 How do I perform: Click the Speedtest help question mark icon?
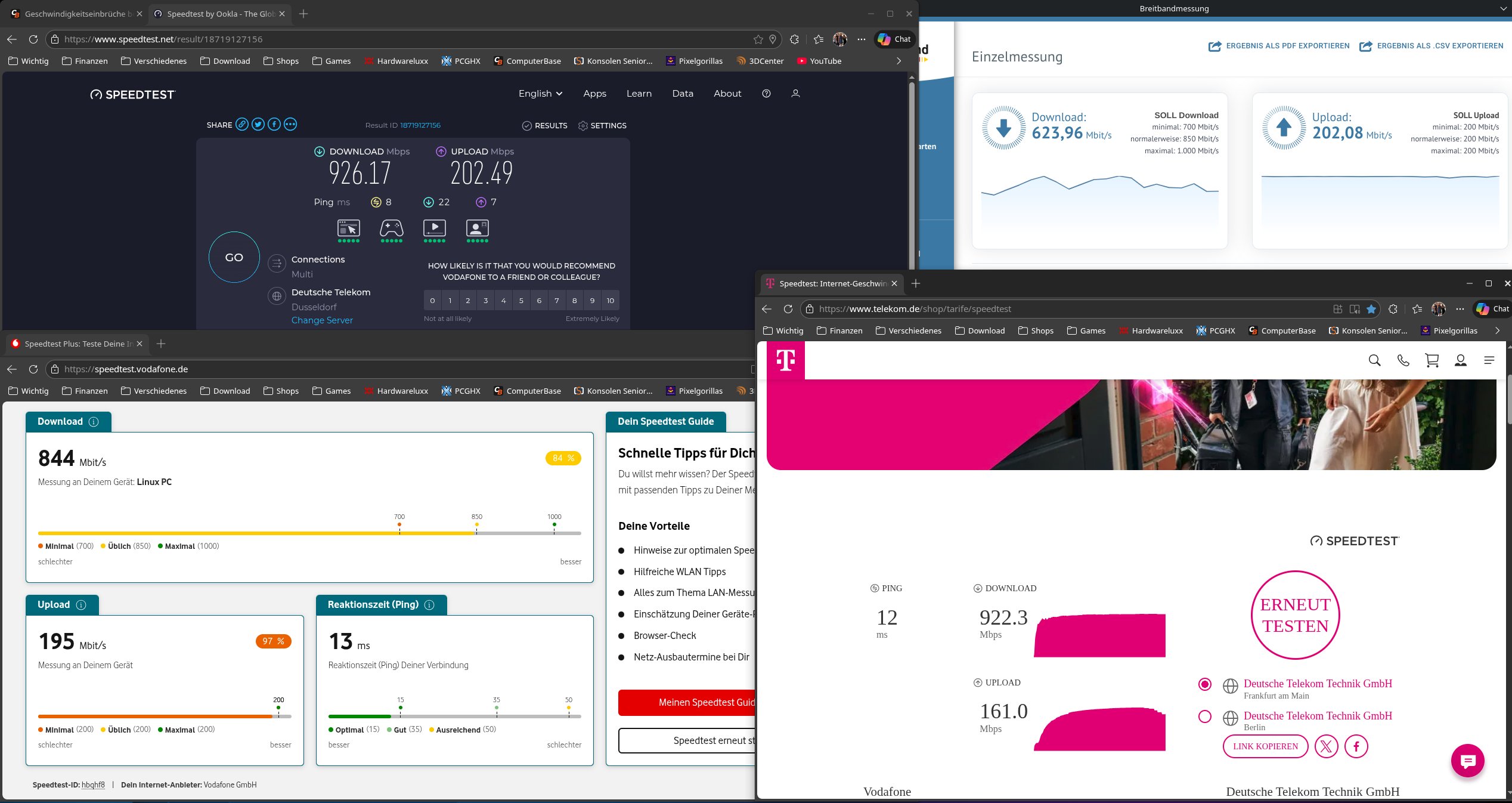point(766,94)
